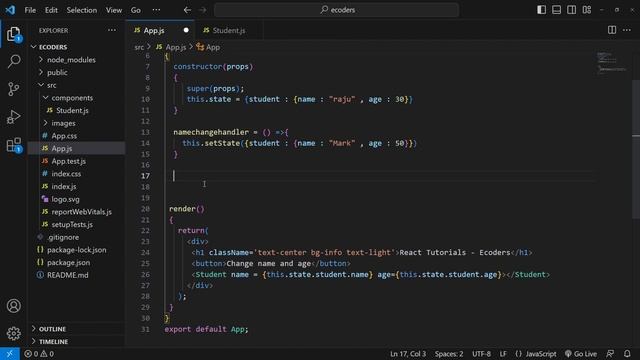Image resolution: width=640 pixels, height=360 pixels.
Task: Switch to the Student.js editor tab
Action: 229,30
